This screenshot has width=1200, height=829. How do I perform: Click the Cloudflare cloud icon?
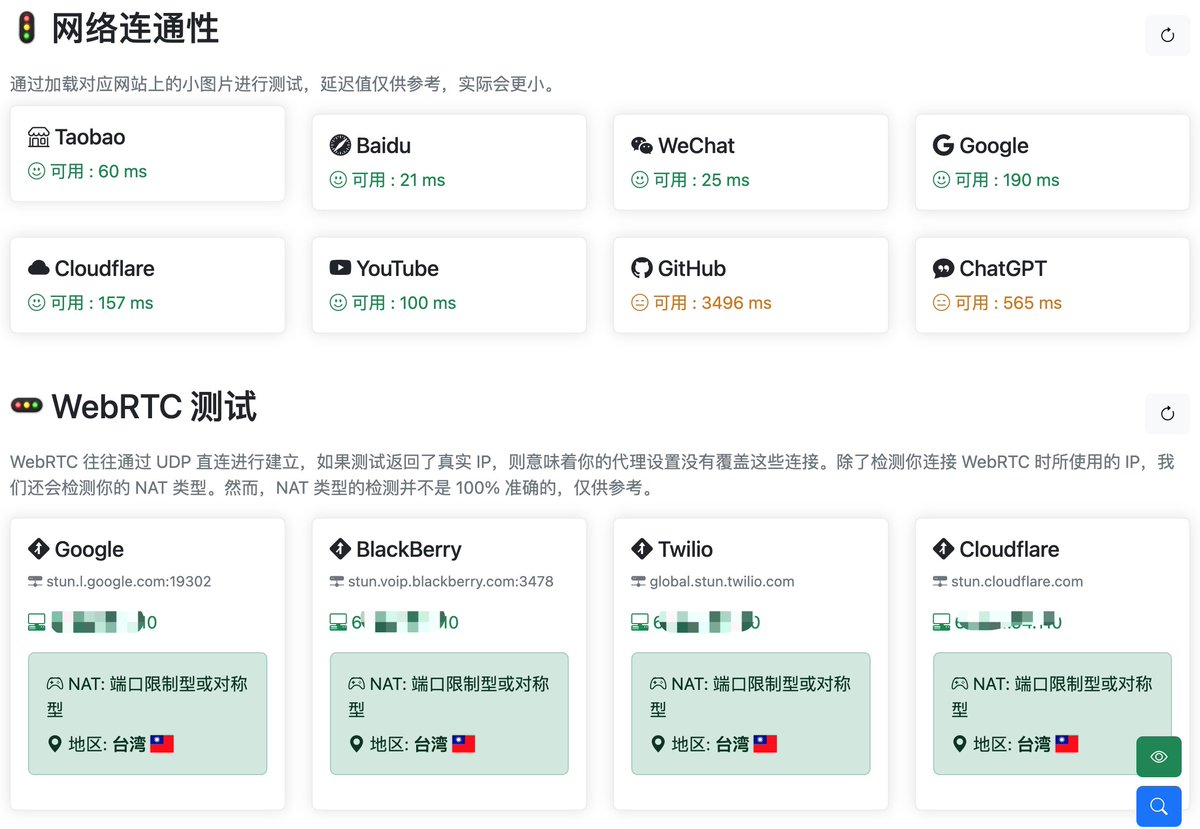tap(37, 268)
